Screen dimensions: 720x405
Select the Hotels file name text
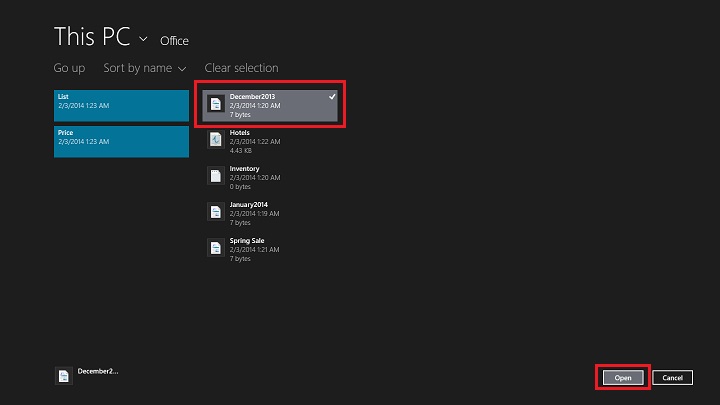240,132
